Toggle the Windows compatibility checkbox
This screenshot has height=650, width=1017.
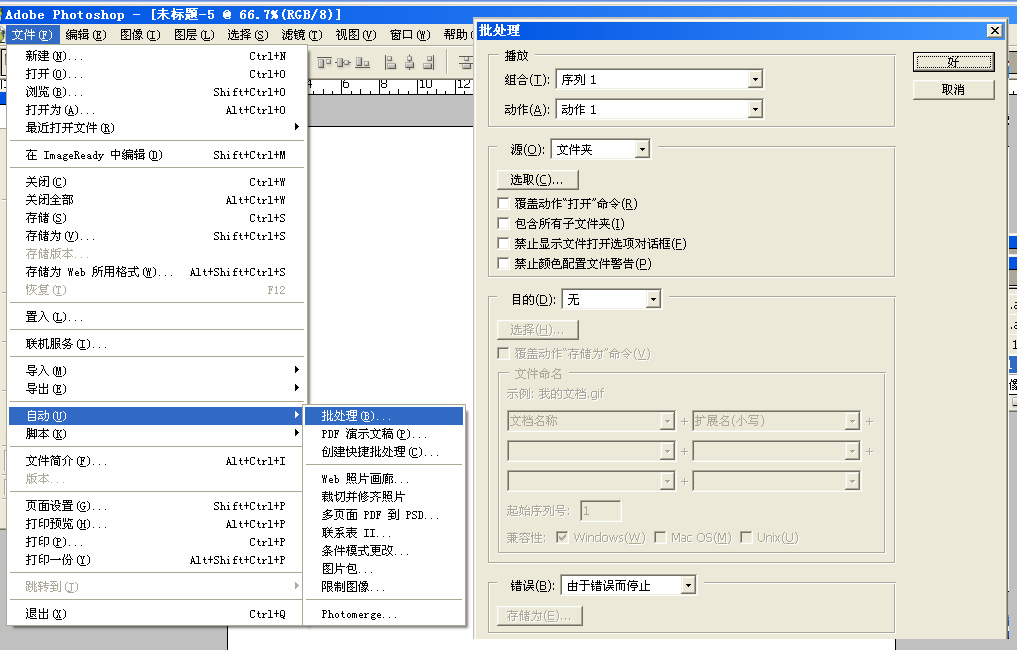562,537
